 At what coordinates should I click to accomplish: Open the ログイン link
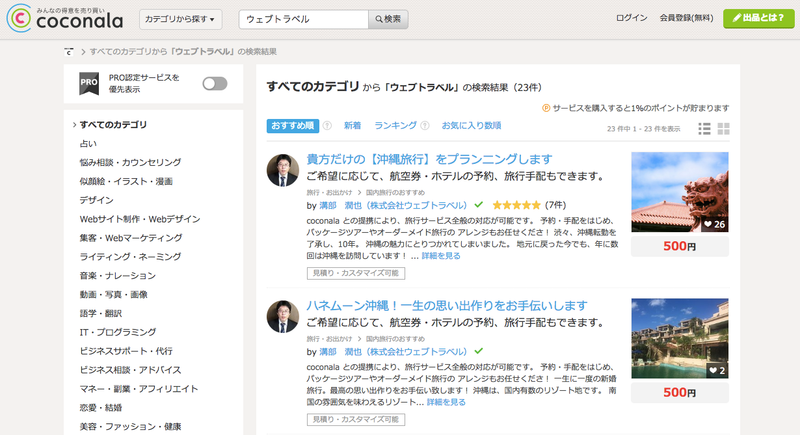632,19
